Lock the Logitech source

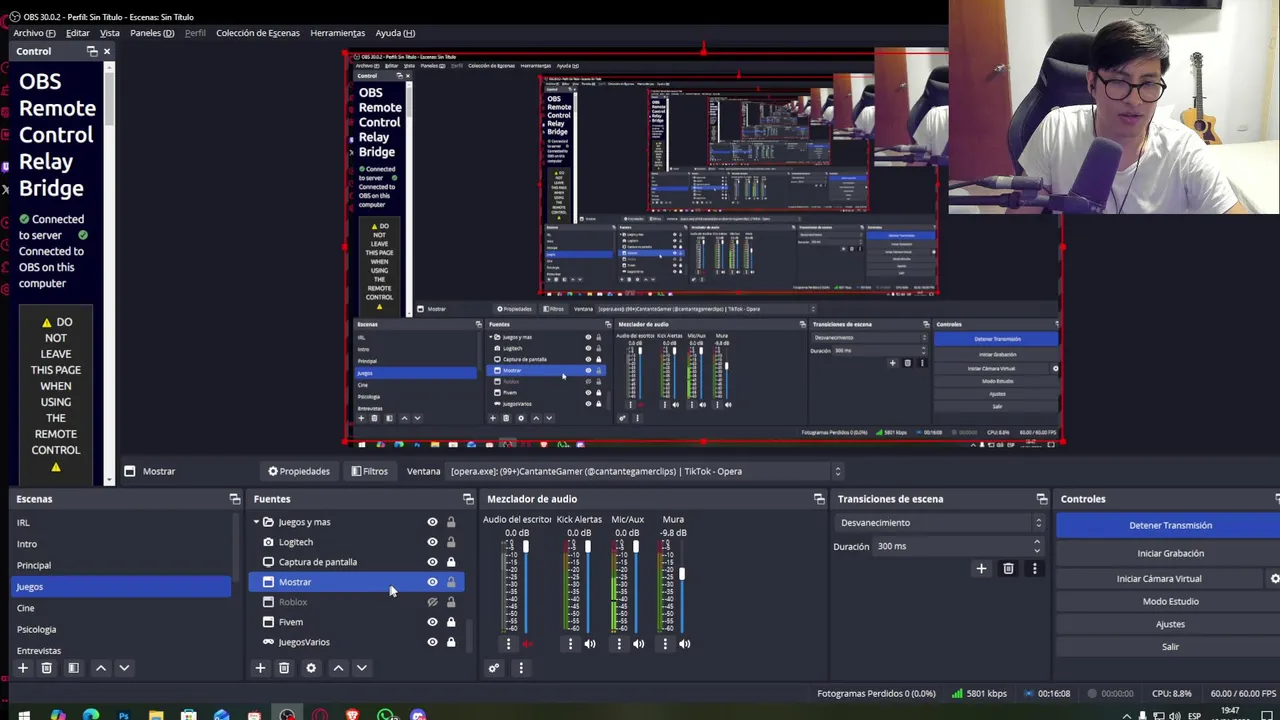tap(451, 542)
